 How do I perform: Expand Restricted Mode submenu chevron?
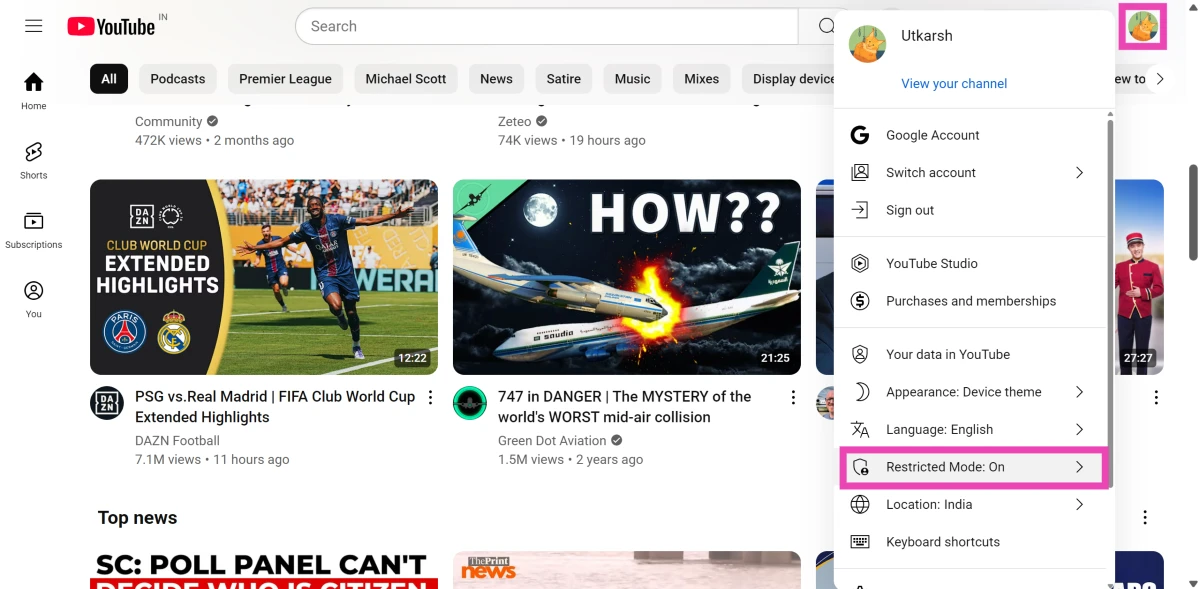1079,467
